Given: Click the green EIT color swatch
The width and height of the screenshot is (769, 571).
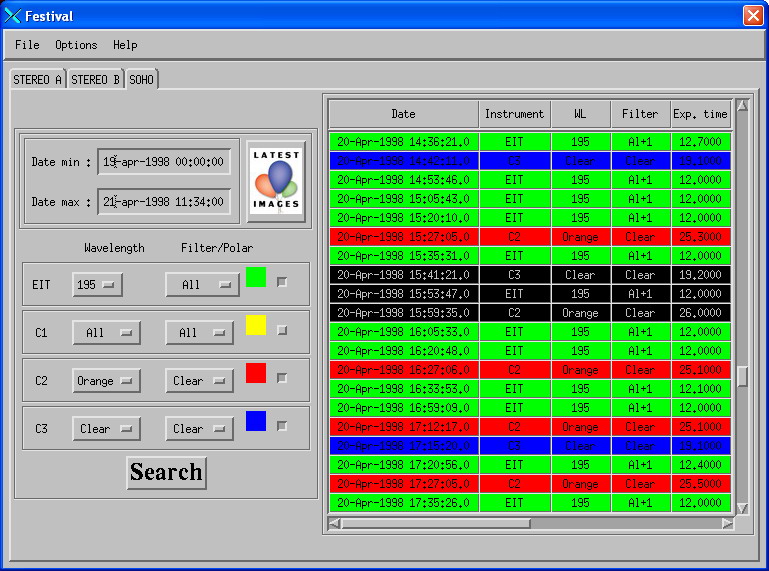Looking at the screenshot, I should click(256, 277).
